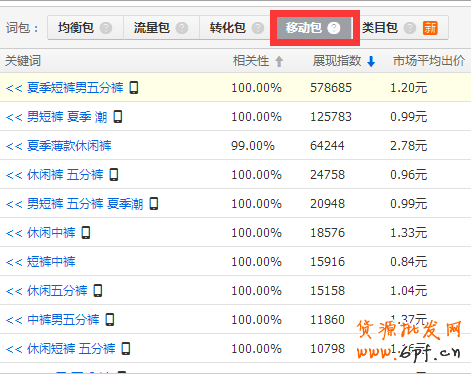Click help icon next to 流量包
The image size is (471, 374).
click(182, 28)
